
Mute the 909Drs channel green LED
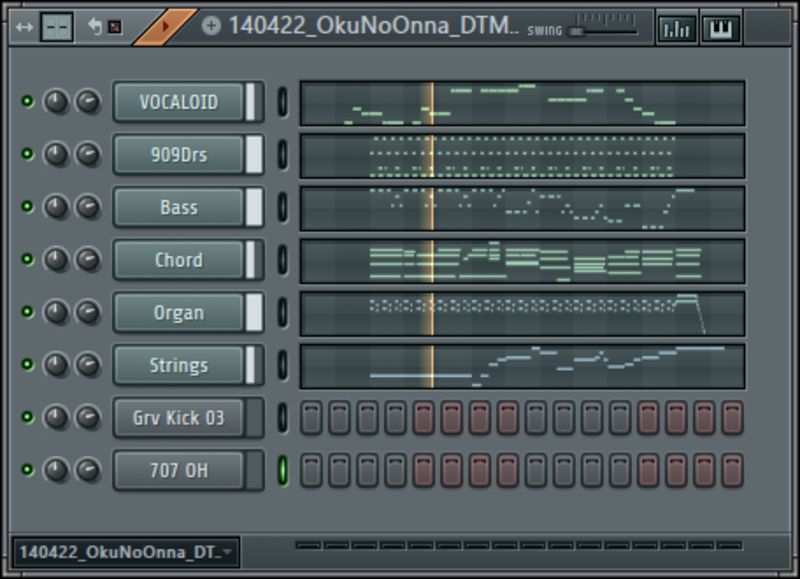coord(28,154)
